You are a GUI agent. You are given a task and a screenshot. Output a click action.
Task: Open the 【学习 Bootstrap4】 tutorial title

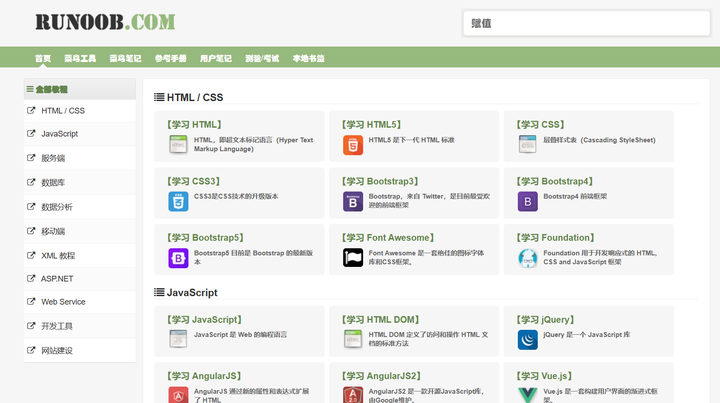coord(555,181)
